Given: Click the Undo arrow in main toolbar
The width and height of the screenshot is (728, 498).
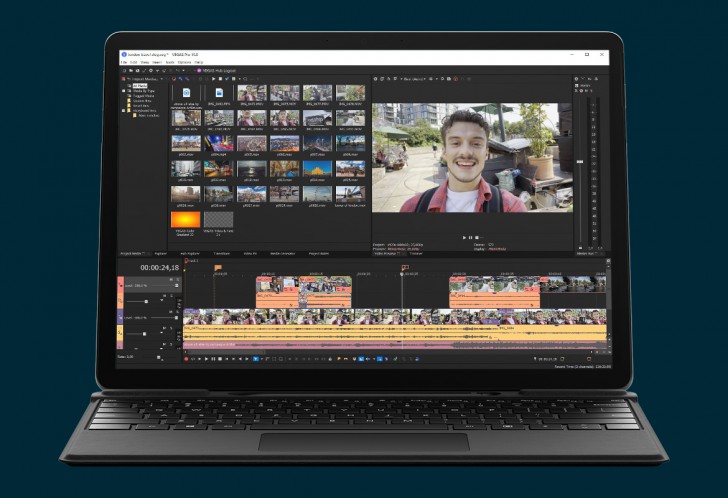Looking at the screenshot, I should click(177, 71).
